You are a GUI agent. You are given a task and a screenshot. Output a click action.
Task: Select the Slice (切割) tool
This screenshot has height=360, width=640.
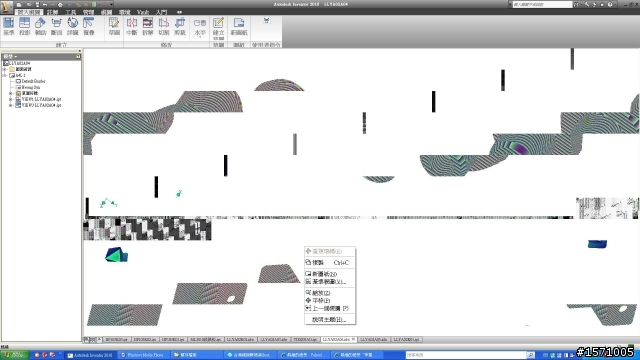(x=164, y=27)
